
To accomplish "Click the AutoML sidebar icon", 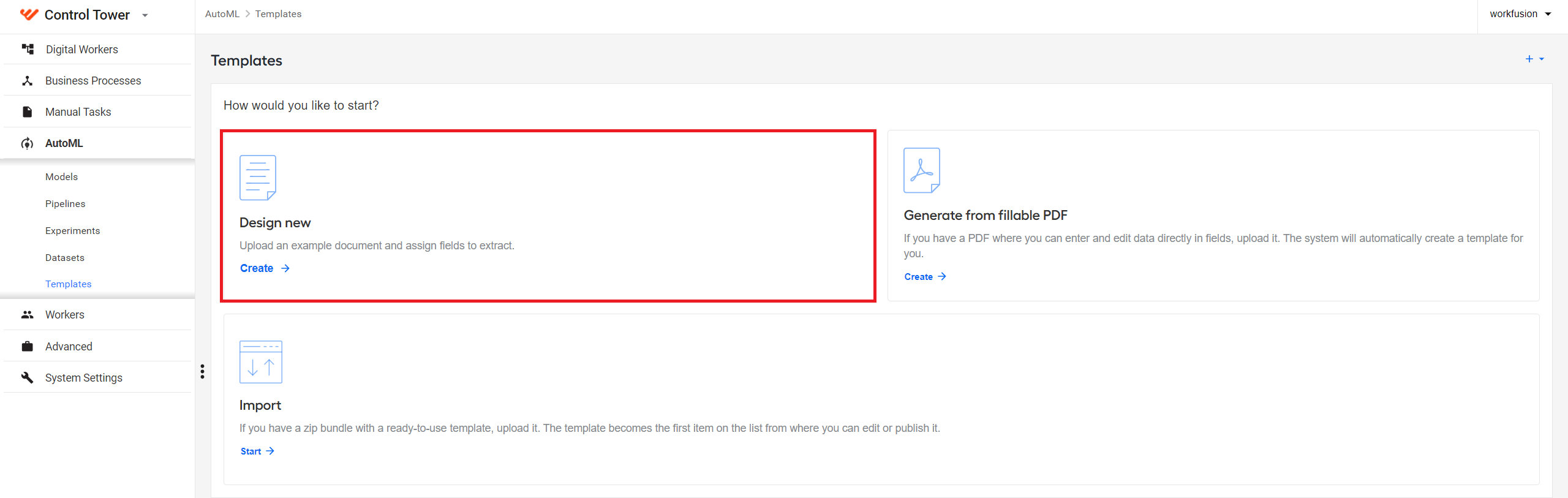I will [x=28, y=143].
